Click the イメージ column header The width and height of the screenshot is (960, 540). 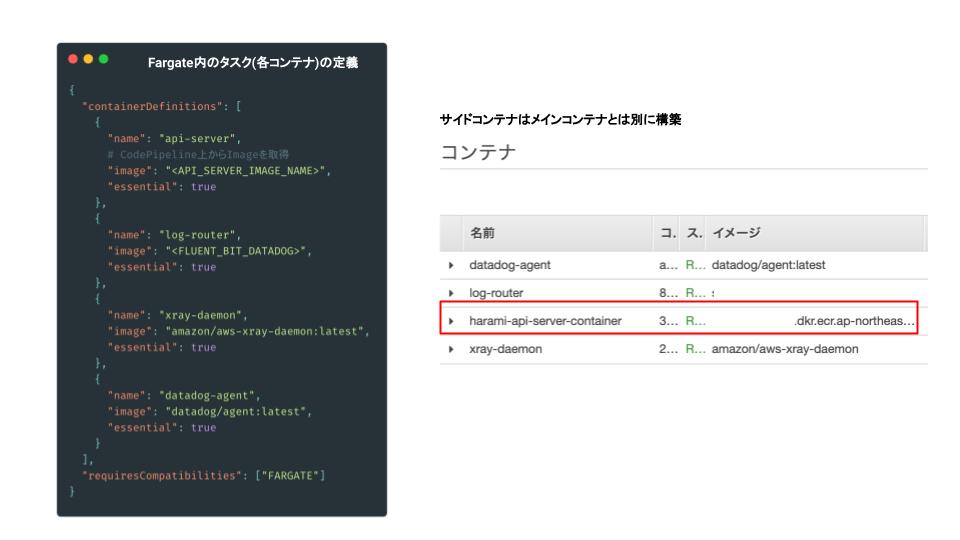(x=736, y=233)
